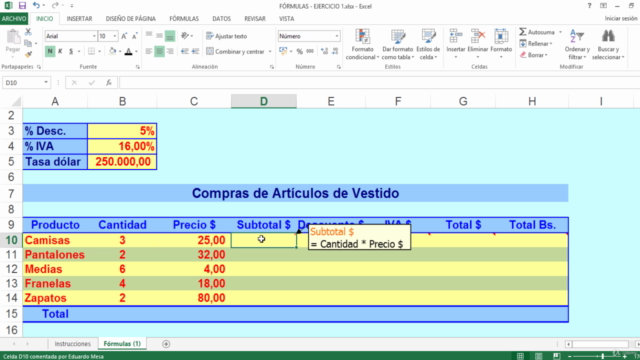This screenshot has width=640, height=360.
Task: Align text to cell top
Action: pyautogui.click(x=149, y=36)
